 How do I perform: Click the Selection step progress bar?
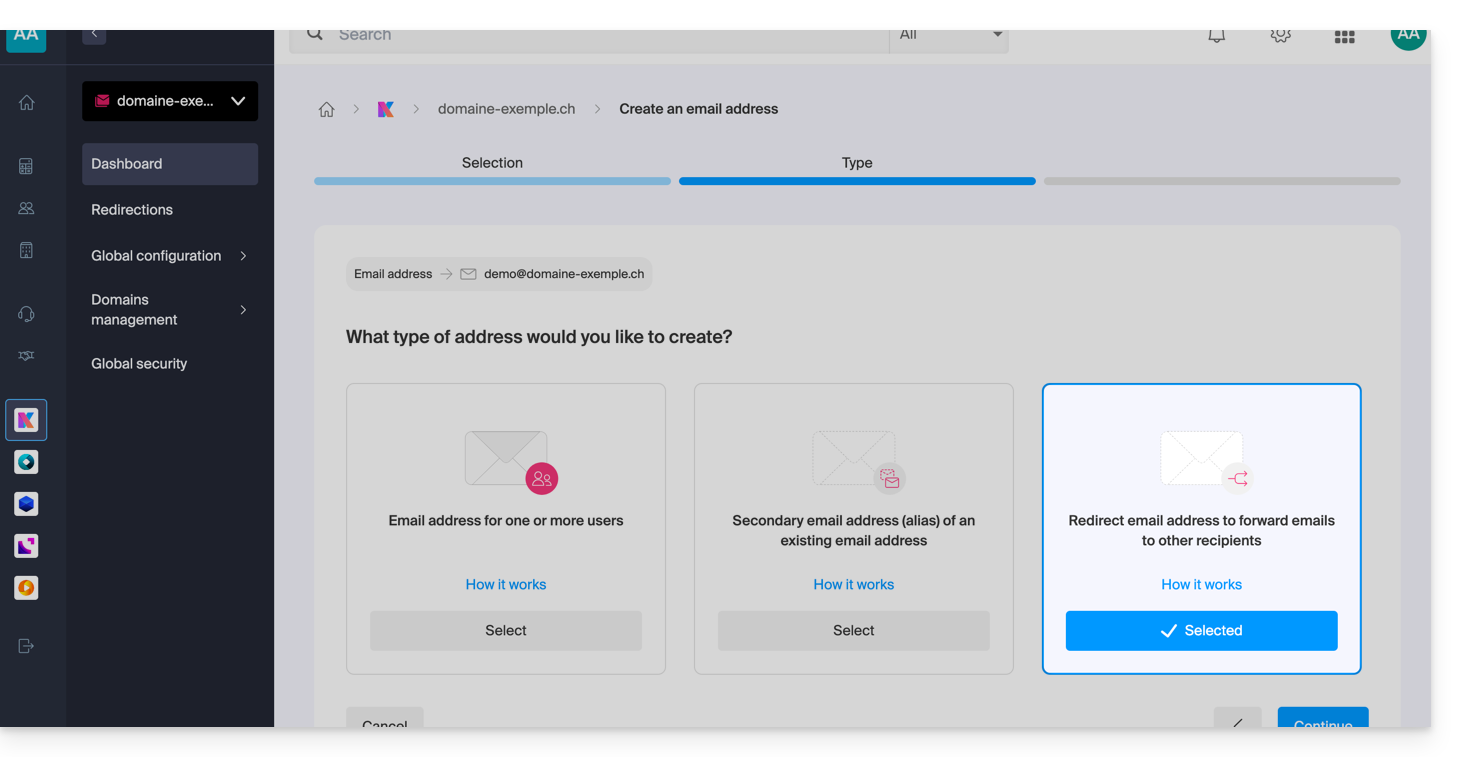click(x=492, y=181)
